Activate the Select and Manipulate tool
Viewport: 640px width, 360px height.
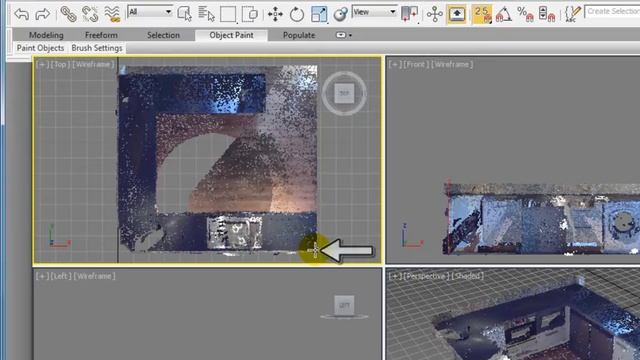[x=435, y=14]
